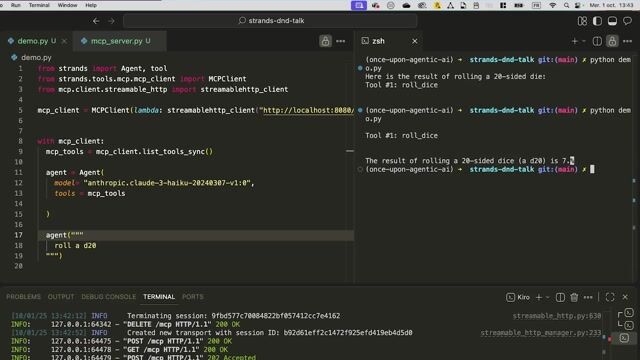Maximize the bottom panel size
Image resolution: width=640 pixels, height=360 pixels.
(x=610, y=297)
